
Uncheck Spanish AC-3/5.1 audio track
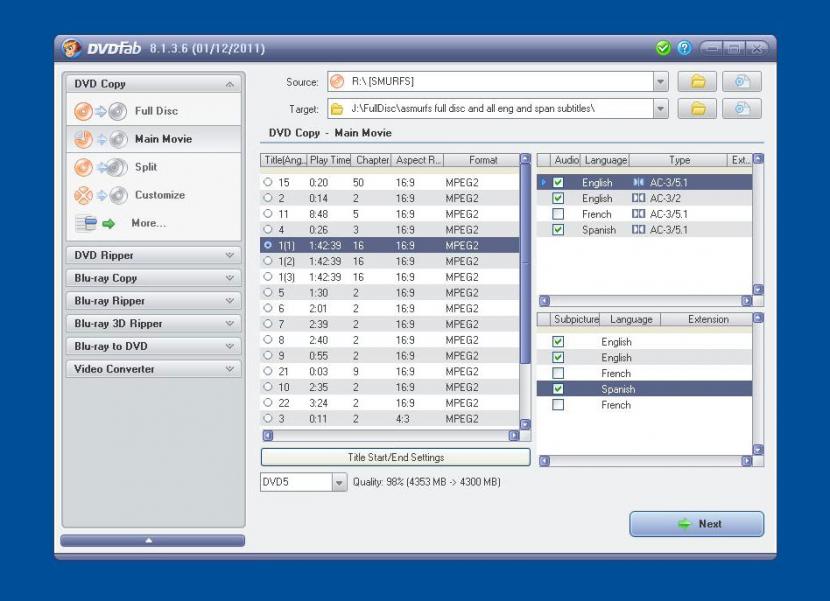(x=558, y=230)
